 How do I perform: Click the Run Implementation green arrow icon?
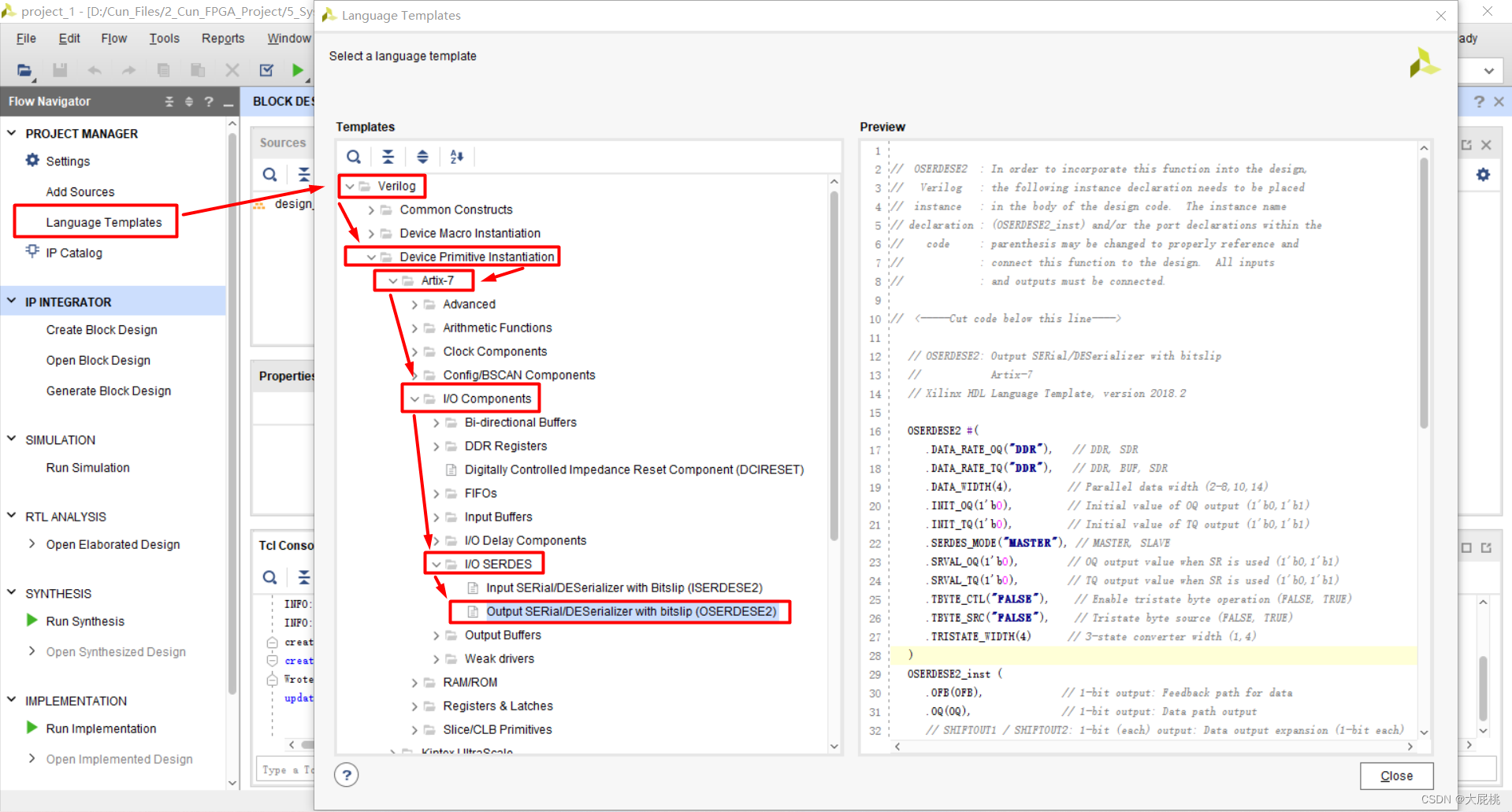[32, 728]
